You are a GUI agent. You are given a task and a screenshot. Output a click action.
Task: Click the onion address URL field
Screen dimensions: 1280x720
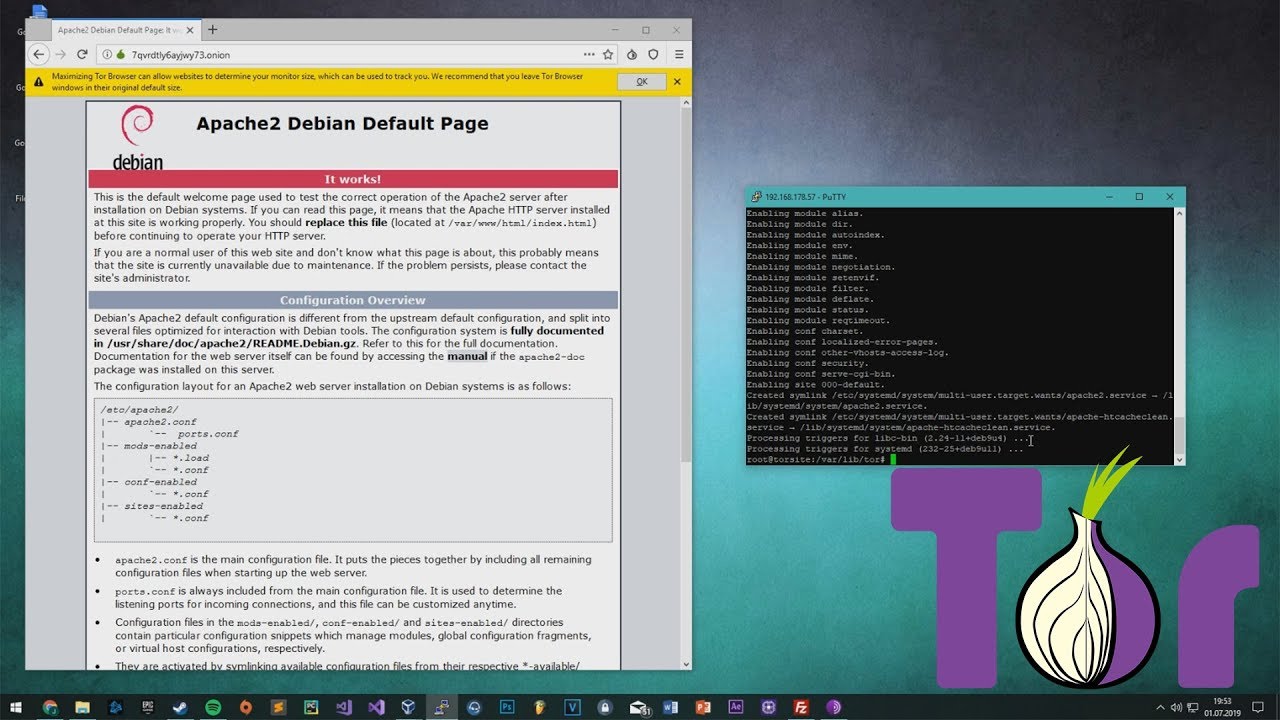355,54
